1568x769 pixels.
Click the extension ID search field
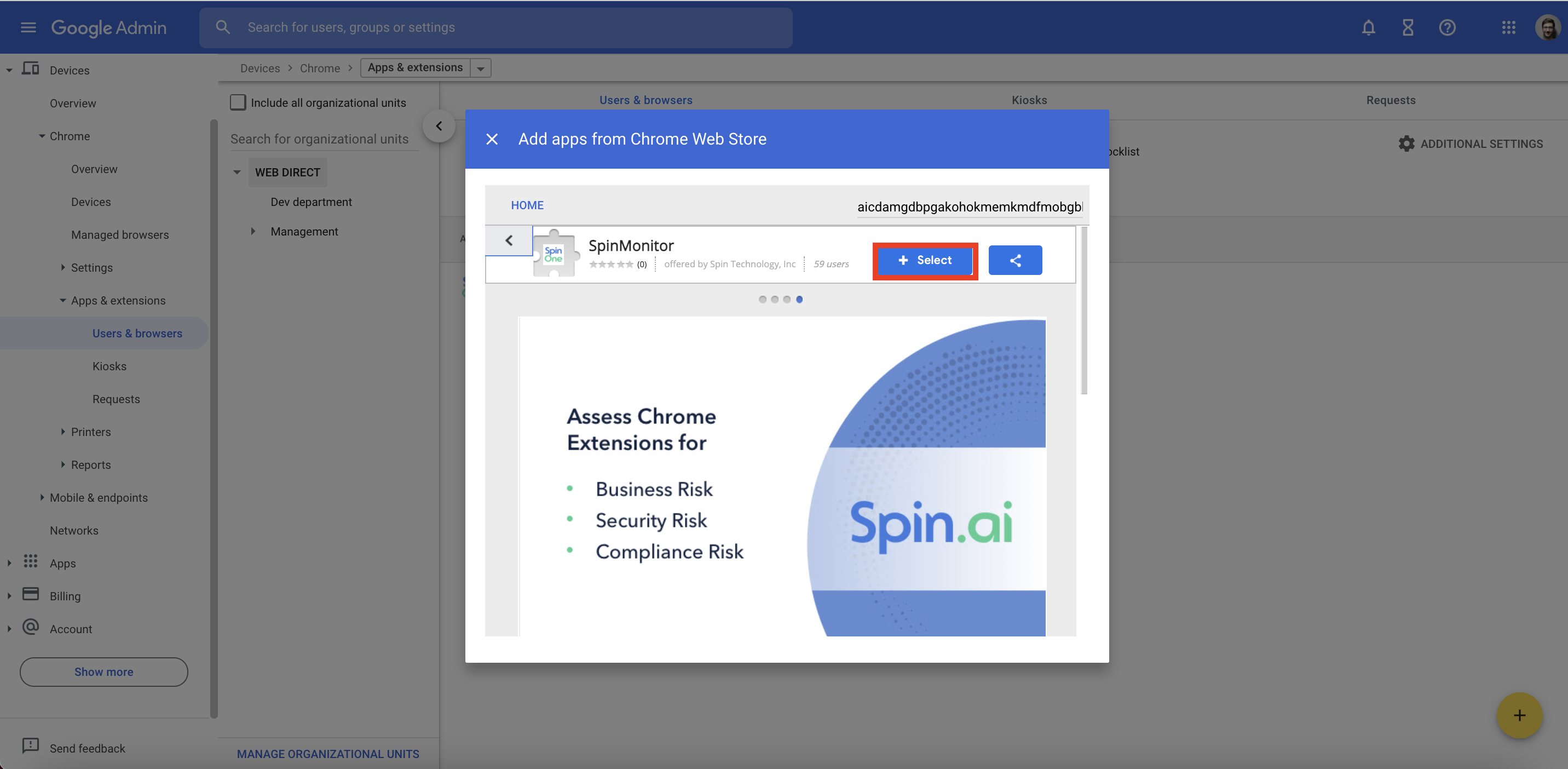click(x=969, y=207)
